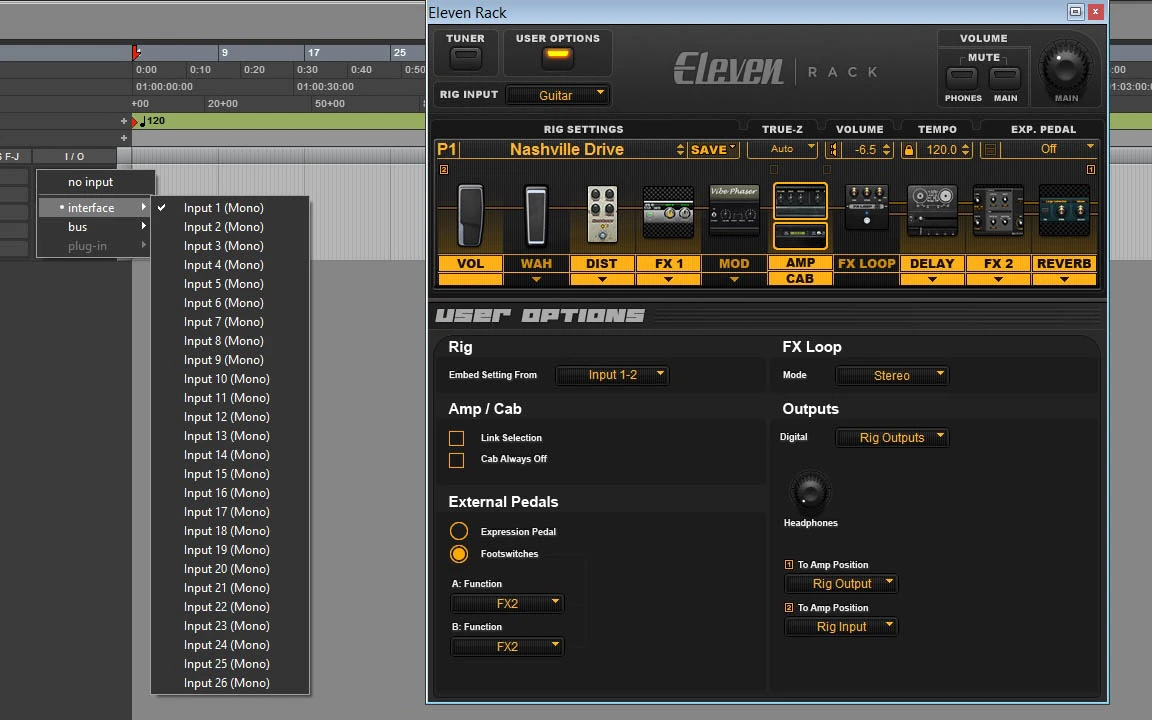Adjust the tempo 120.0 stepper
1152x720 pixels.
[x=965, y=150]
